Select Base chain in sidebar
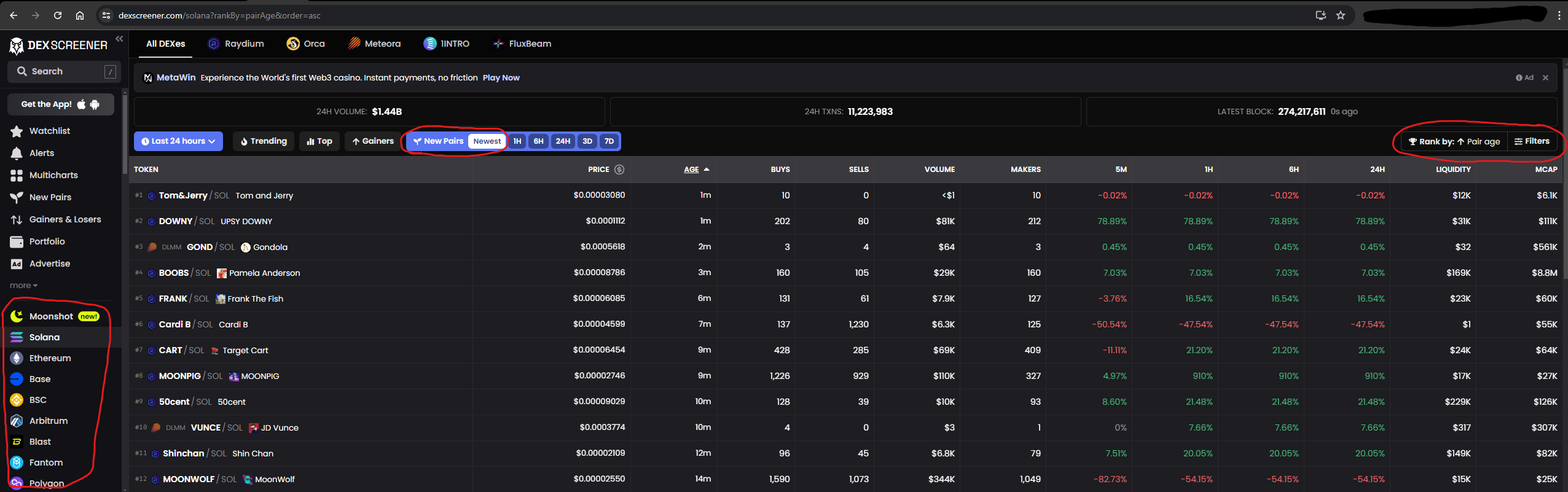This screenshot has width=1568, height=492. 31,379
